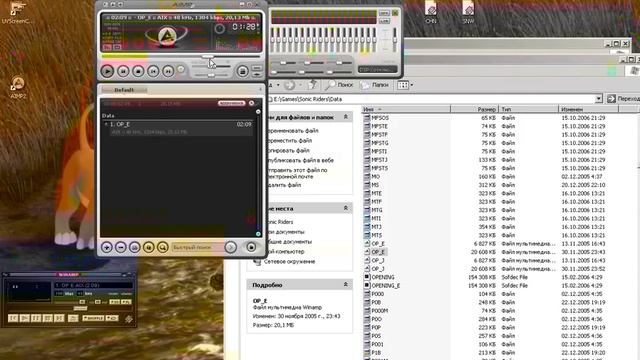Image resolution: width=640 pixels, height=360 pixels.
Task: Pause playback in the AIMP player
Action: click(123, 71)
